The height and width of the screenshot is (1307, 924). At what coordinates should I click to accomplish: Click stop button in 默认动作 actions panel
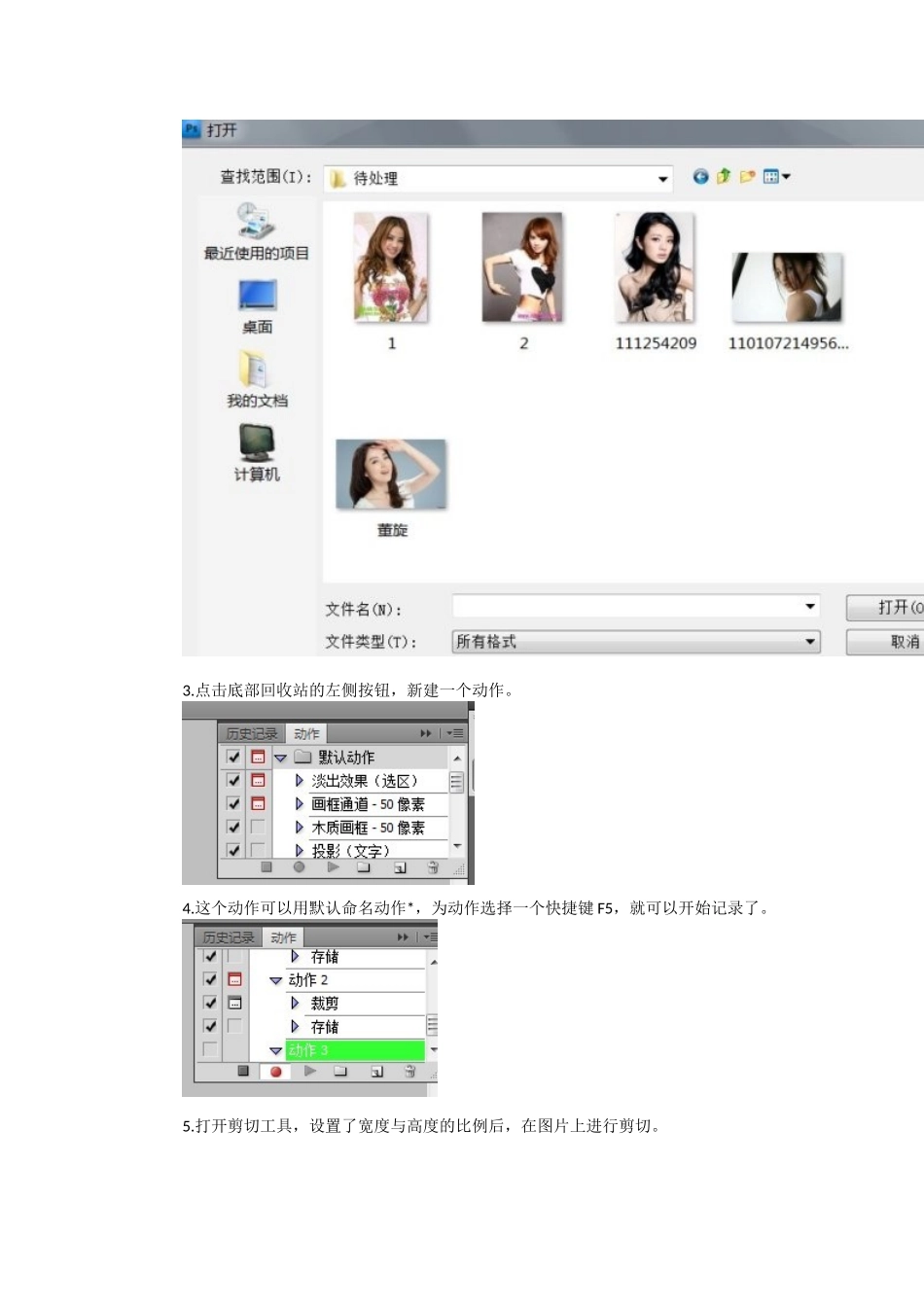[267, 866]
